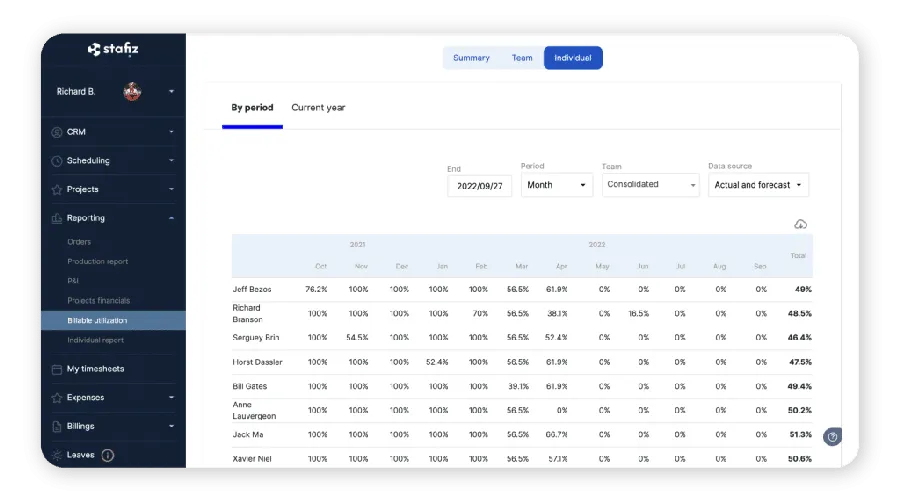The image size is (900, 499).
Task: Click the Projects star icon
Action: point(57,189)
